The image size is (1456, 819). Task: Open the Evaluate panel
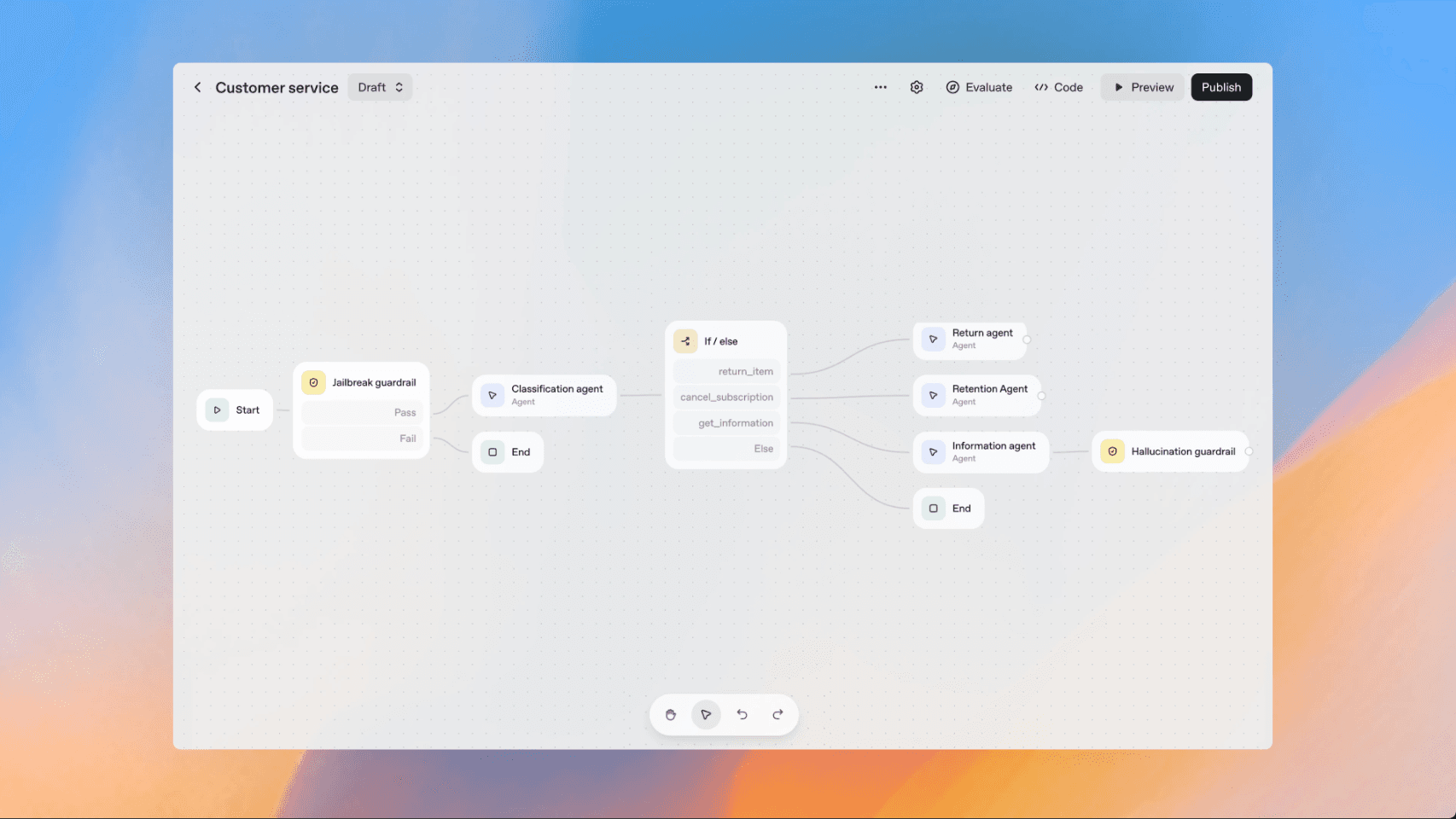979,86
